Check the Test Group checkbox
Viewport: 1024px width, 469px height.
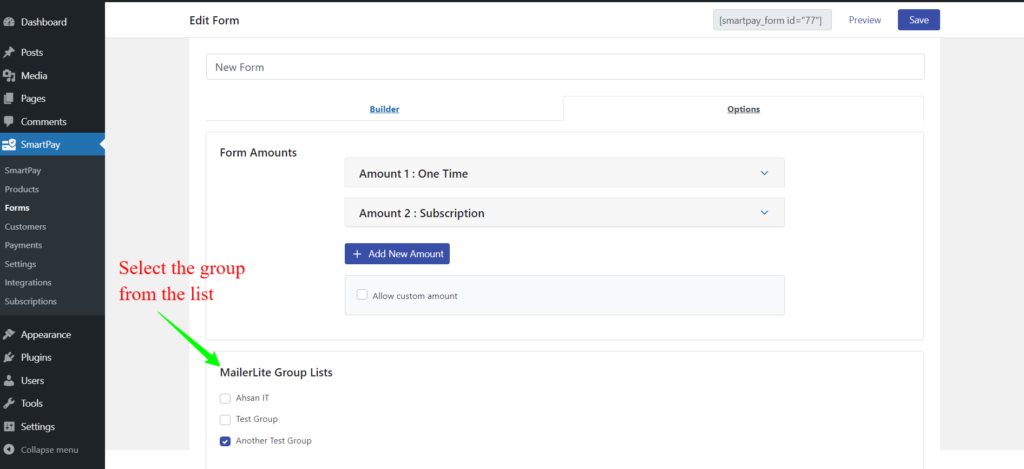[x=225, y=419]
